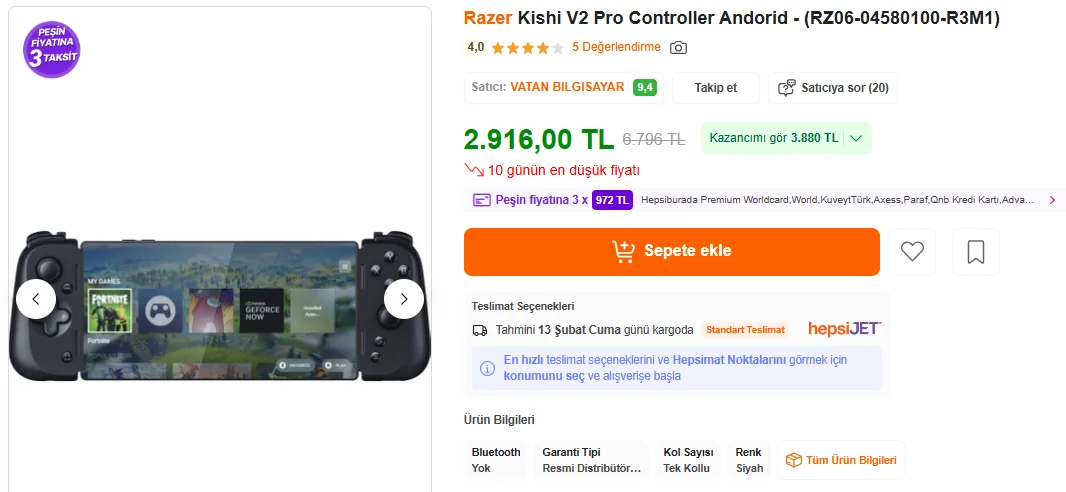Show previous product image arrow
Viewport: 1066px width, 492px height.
click(x=36, y=299)
